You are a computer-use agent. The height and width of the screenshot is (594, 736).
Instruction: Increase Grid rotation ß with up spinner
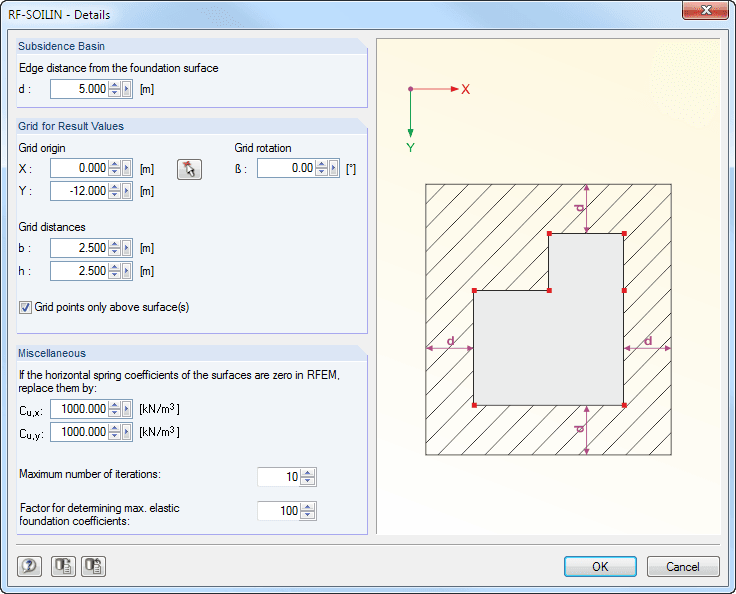click(x=322, y=164)
